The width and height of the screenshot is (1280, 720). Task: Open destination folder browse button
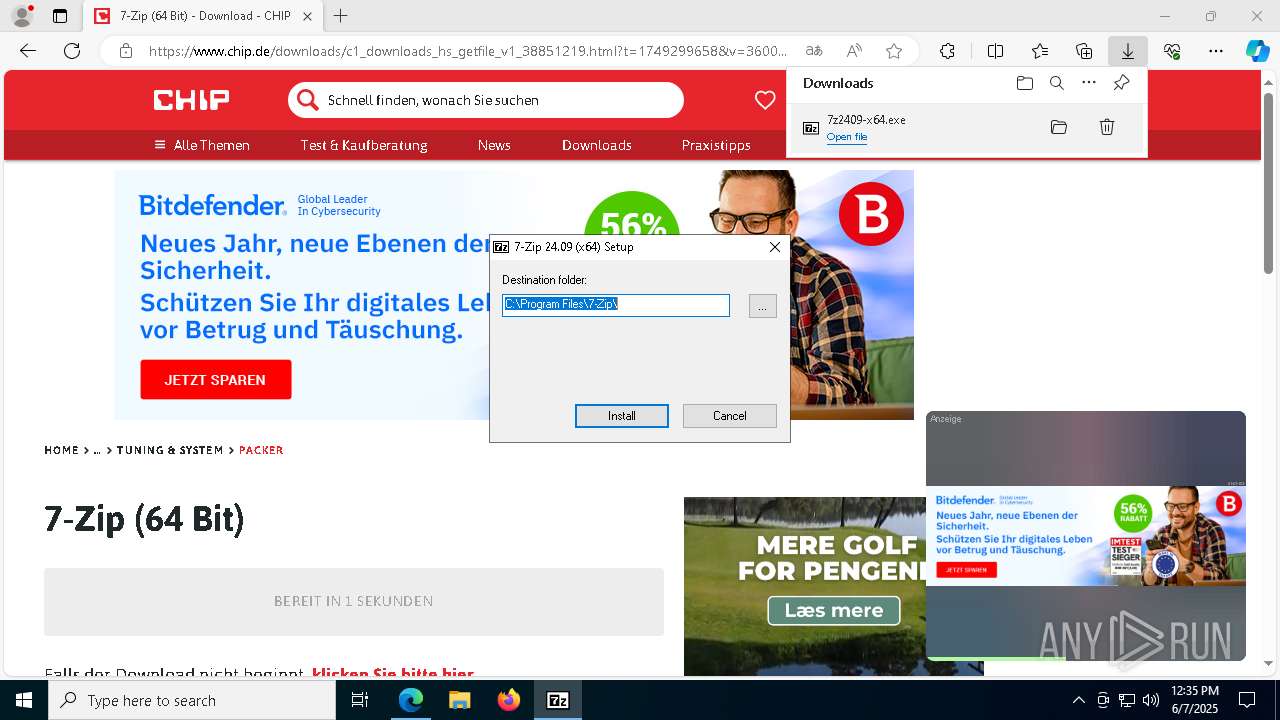pos(762,306)
